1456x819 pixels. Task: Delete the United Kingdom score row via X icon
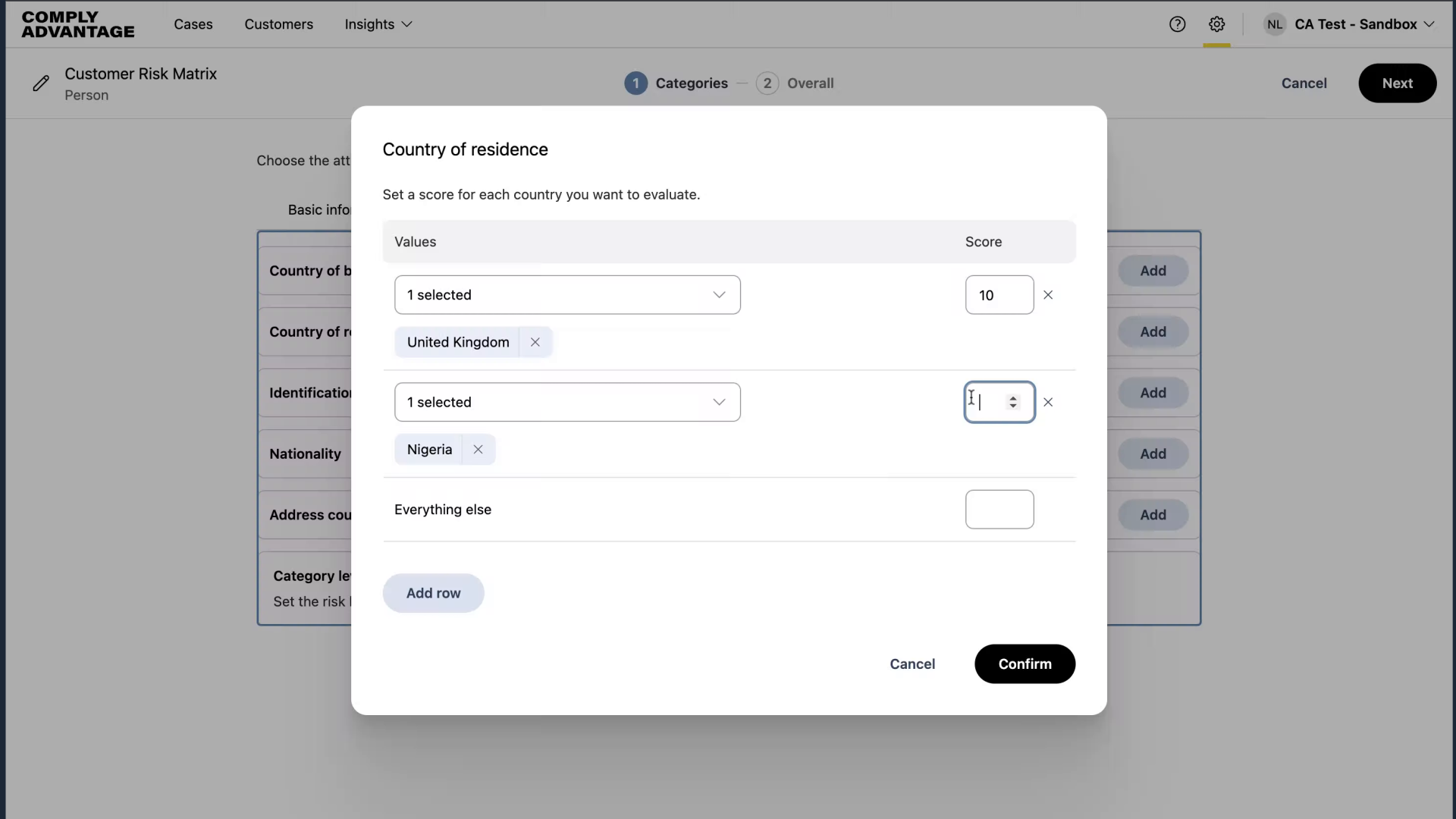[1048, 294]
